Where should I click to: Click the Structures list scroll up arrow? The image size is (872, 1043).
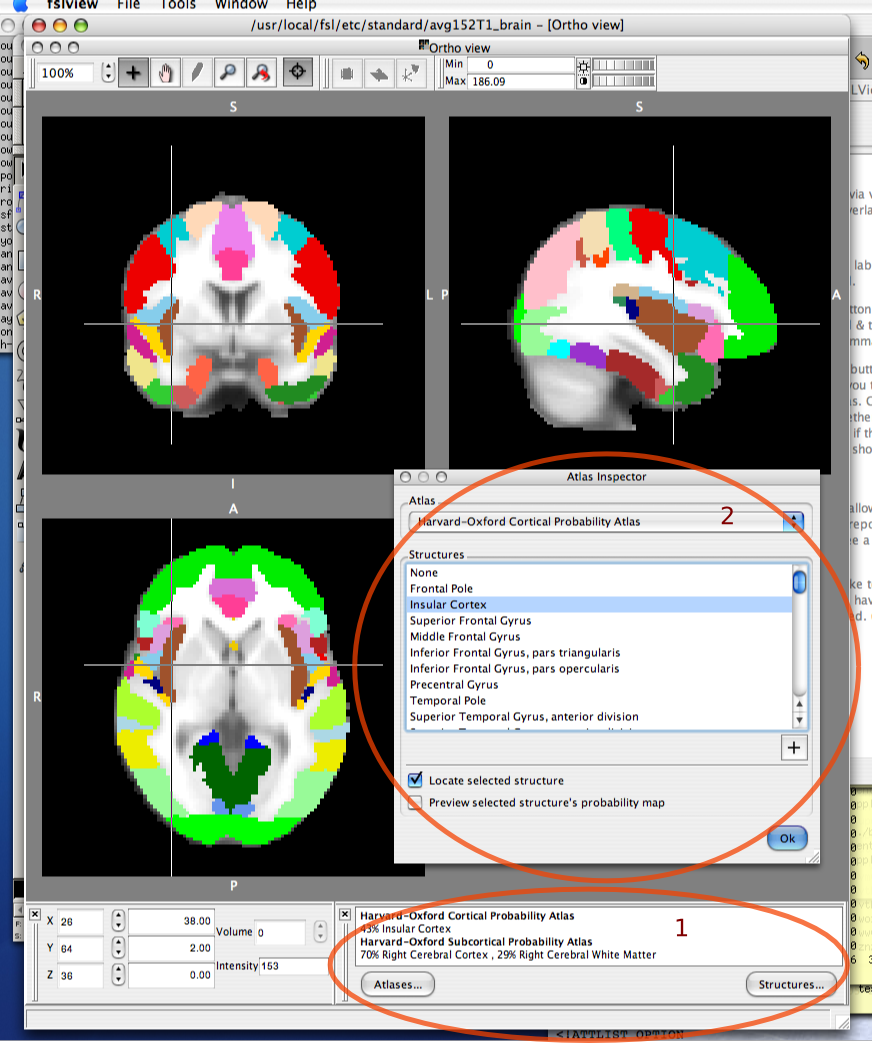click(x=799, y=704)
